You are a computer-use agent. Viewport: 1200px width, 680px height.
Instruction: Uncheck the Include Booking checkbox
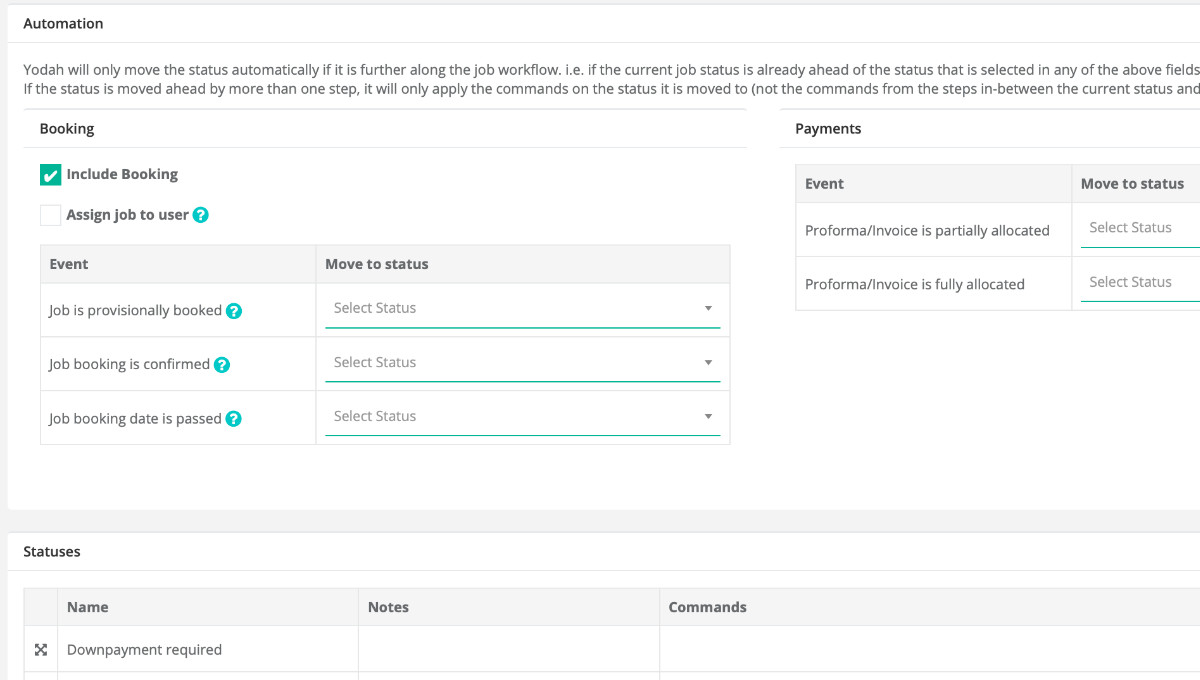click(51, 175)
